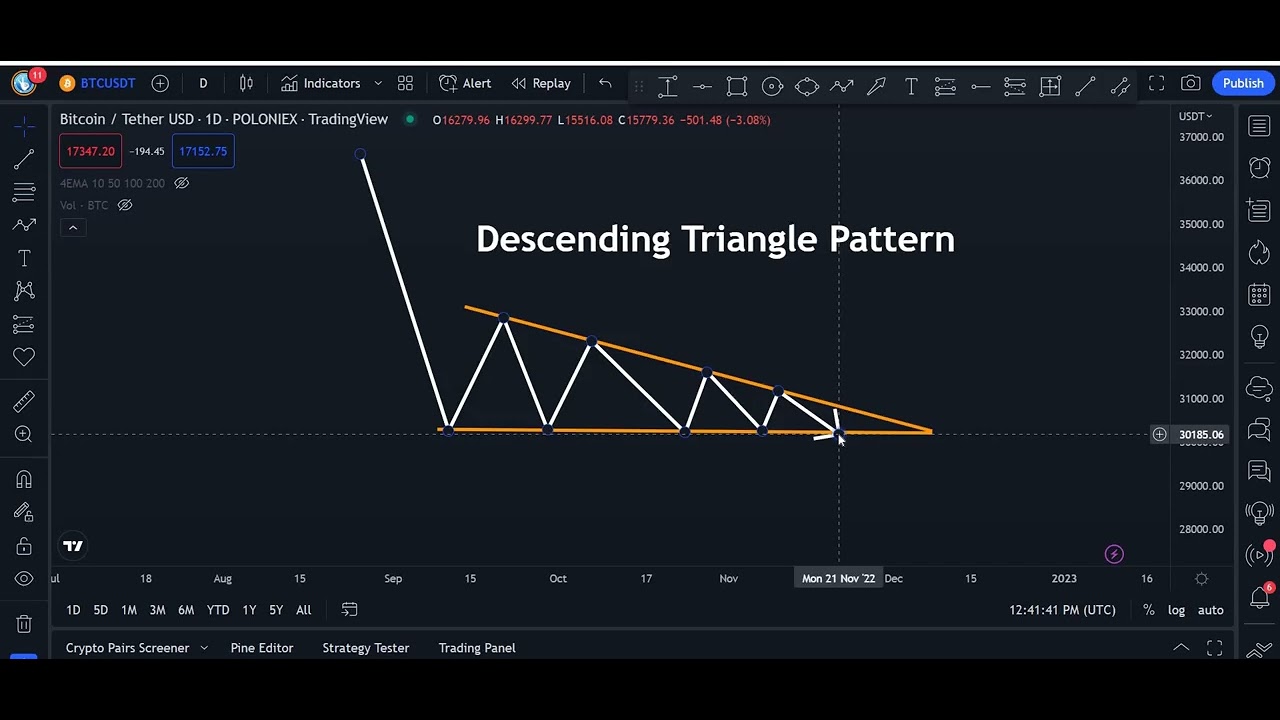Add a symbol to compare with plus icon
1280x720 pixels.
160,83
